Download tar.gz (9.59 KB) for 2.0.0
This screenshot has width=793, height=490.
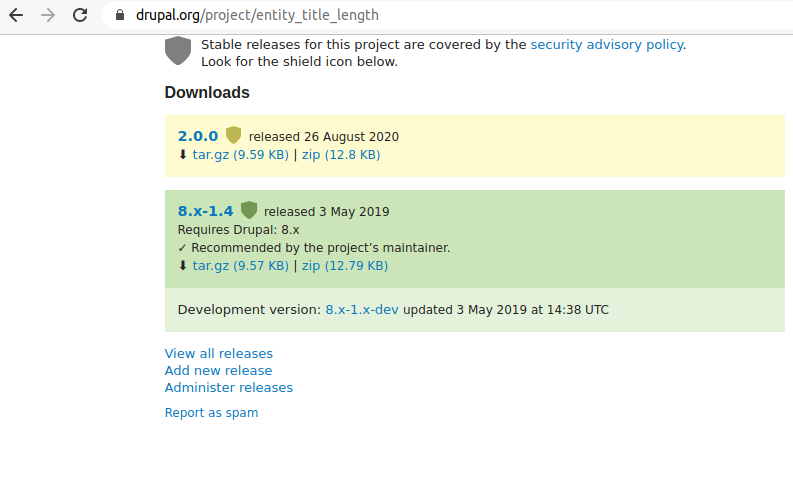click(x=241, y=155)
